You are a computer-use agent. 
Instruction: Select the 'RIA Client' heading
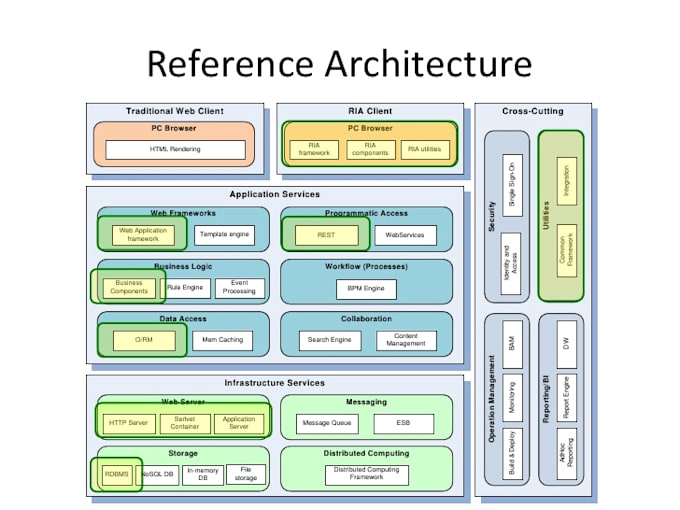pyautogui.click(x=370, y=111)
